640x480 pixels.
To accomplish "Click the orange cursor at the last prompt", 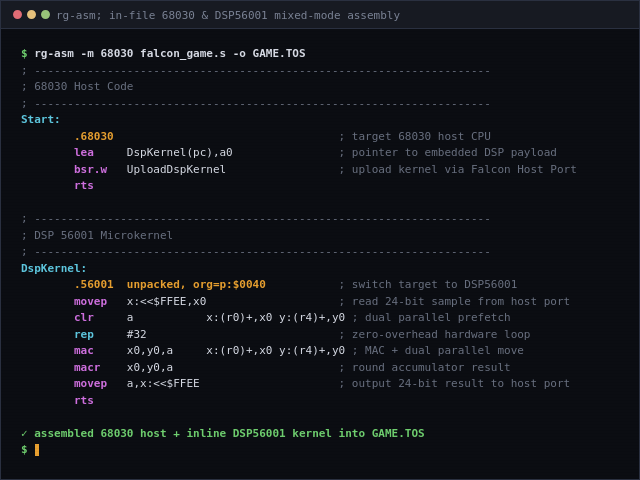I will pos(37,450).
